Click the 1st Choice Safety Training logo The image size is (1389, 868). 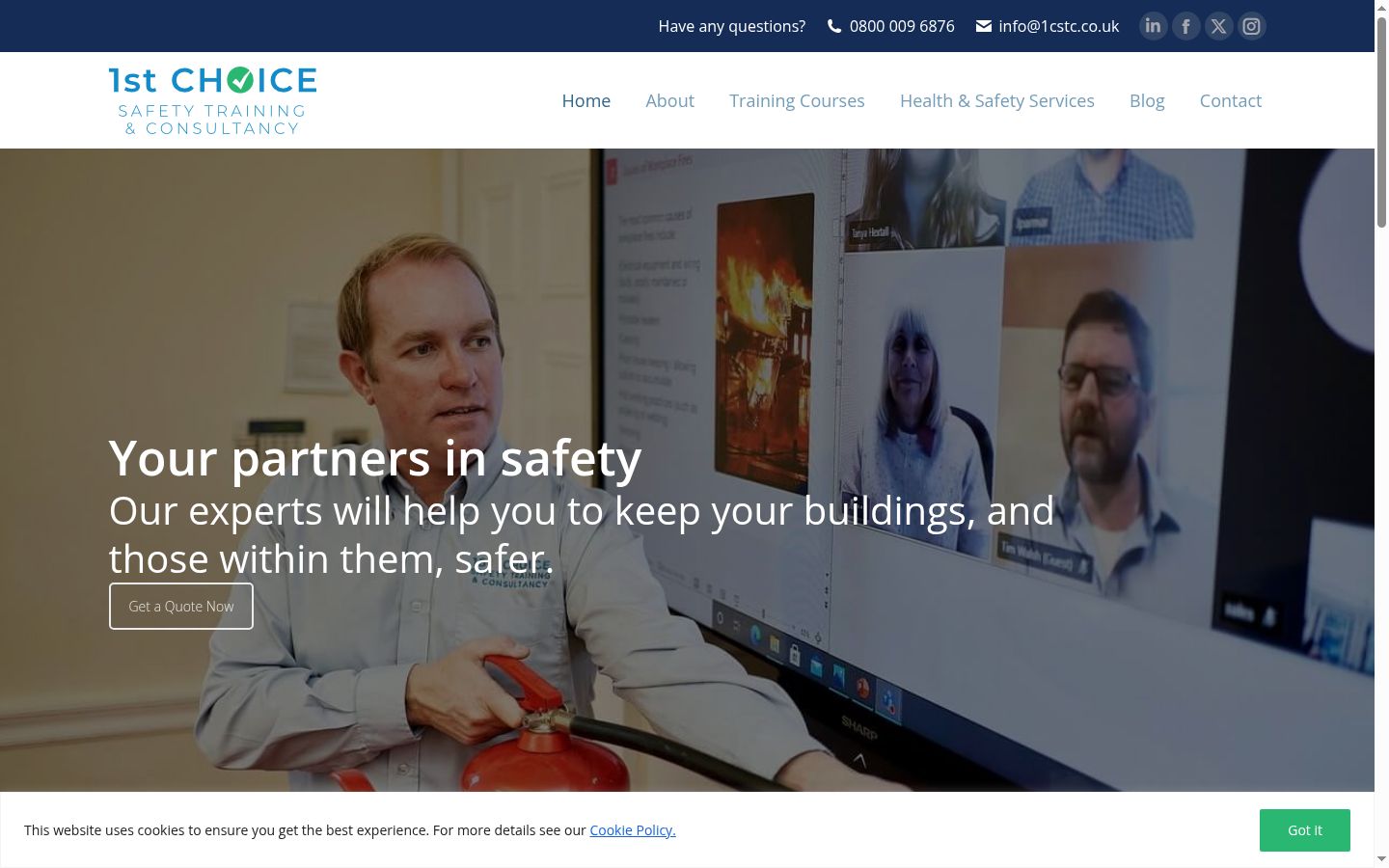212,100
